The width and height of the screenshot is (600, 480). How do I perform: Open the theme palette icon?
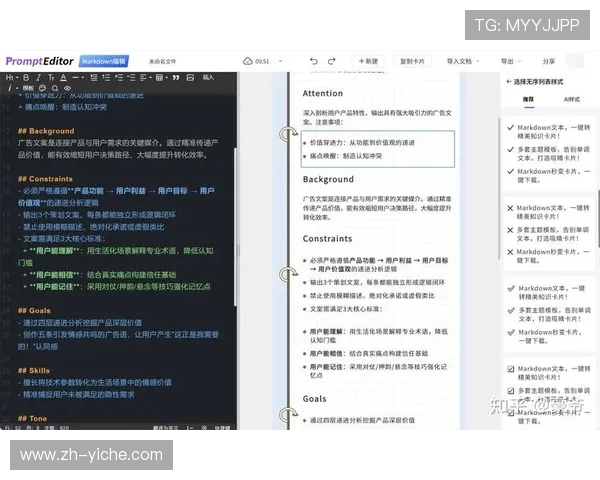click(42, 88)
